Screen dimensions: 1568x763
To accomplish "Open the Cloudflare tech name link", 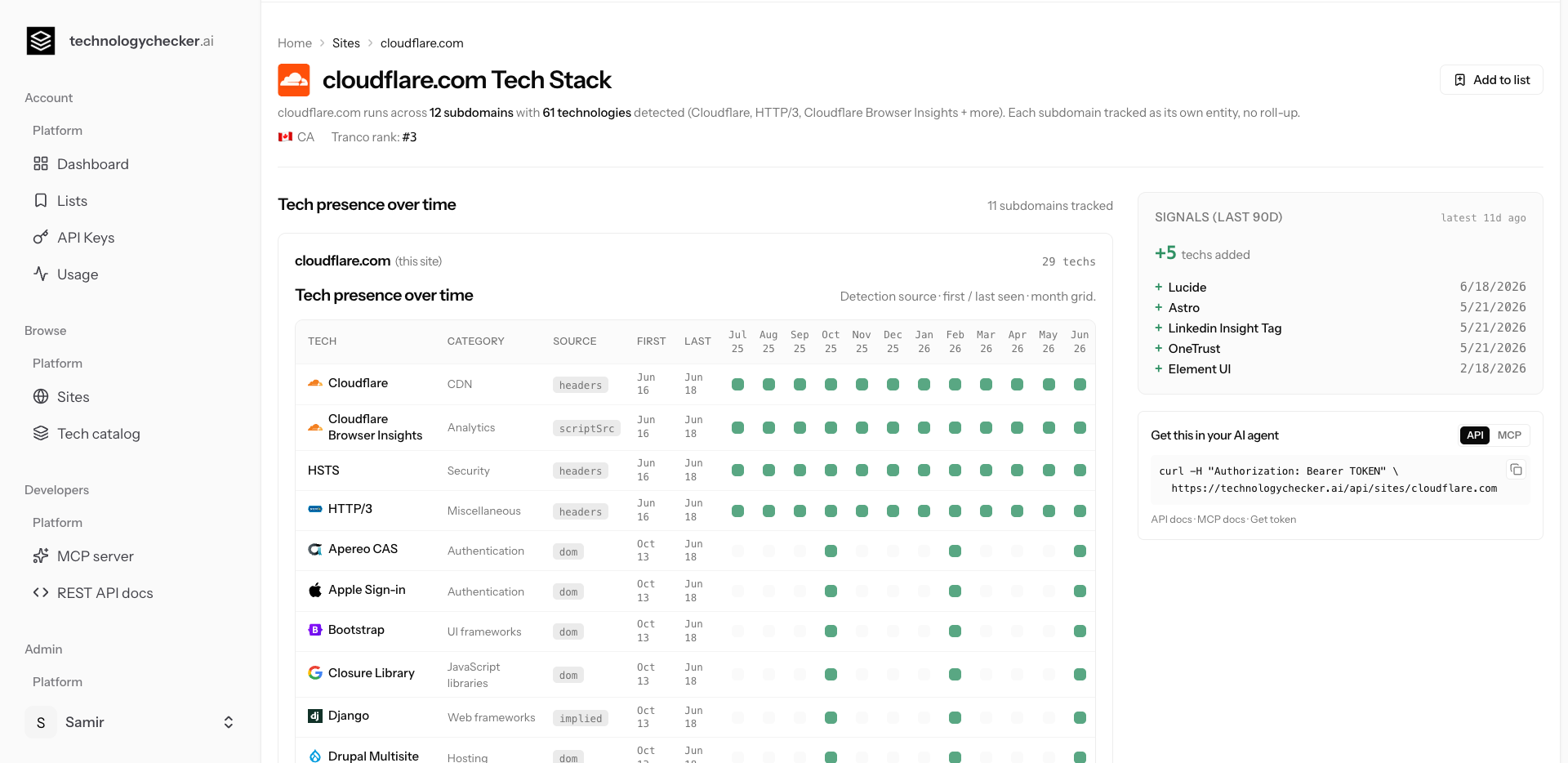I will click(x=358, y=383).
